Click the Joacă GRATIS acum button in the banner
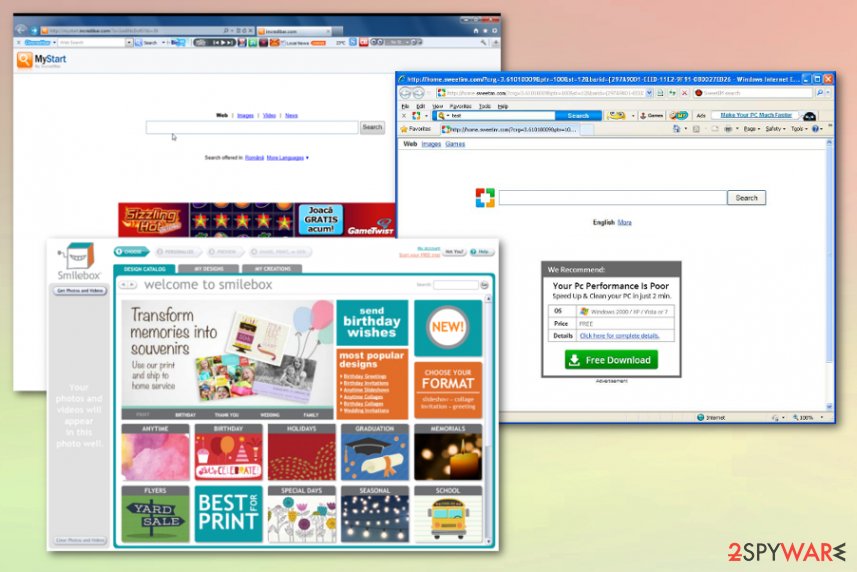Image resolution: width=857 pixels, height=572 pixels. 321,219
